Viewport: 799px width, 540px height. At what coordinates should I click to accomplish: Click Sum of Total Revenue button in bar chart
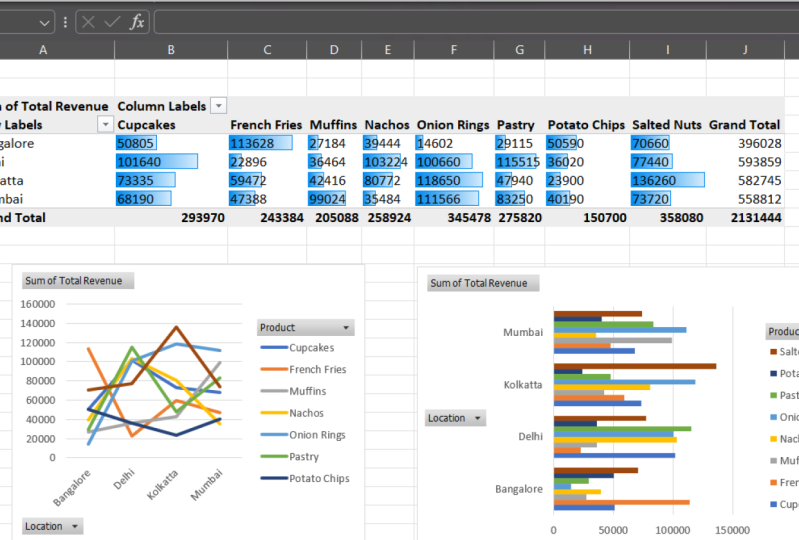pyautogui.click(x=483, y=283)
